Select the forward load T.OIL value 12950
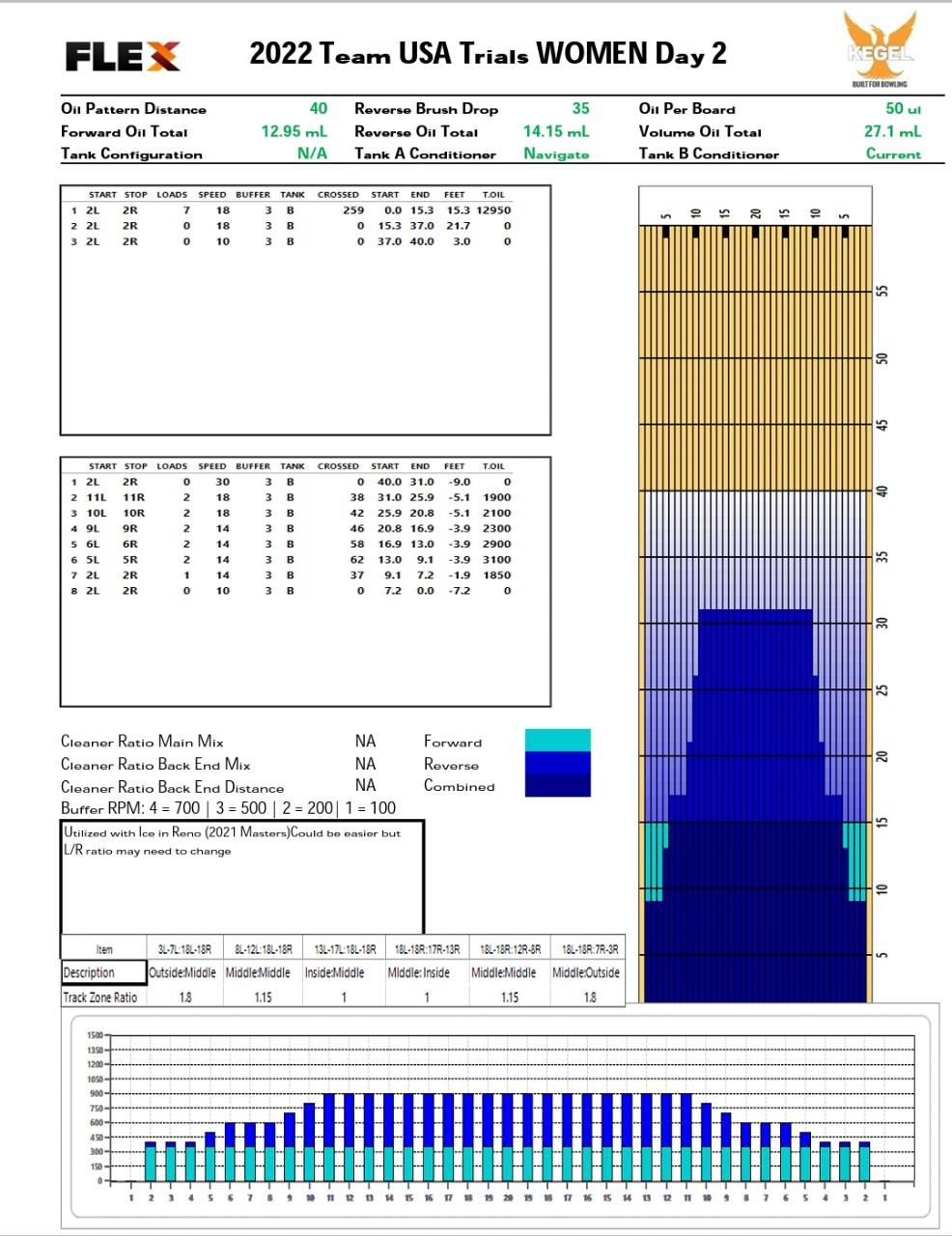The height and width of the screenshot is (1236, 952). tap(493, 210)
